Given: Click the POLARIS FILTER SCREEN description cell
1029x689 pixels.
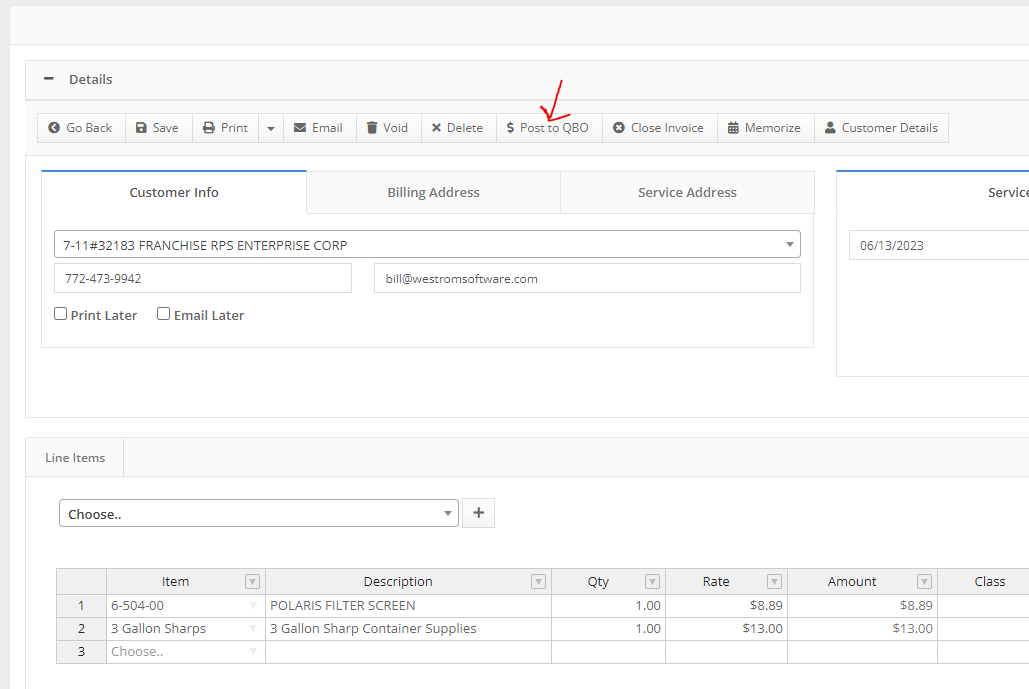Looking at the screenshot, I should coord(408,606).
